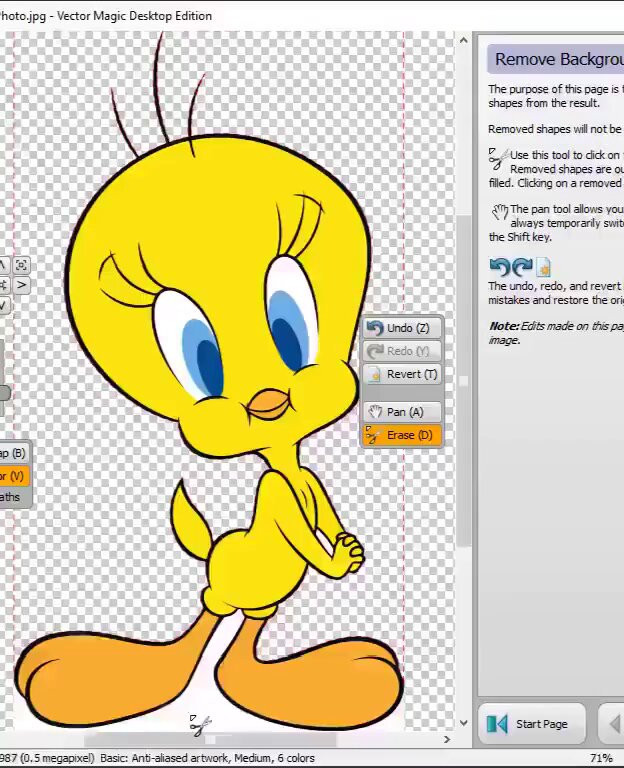Click the blue redo arrow icon in help panel
Screen dimensions: 624x768
point(522,267)
